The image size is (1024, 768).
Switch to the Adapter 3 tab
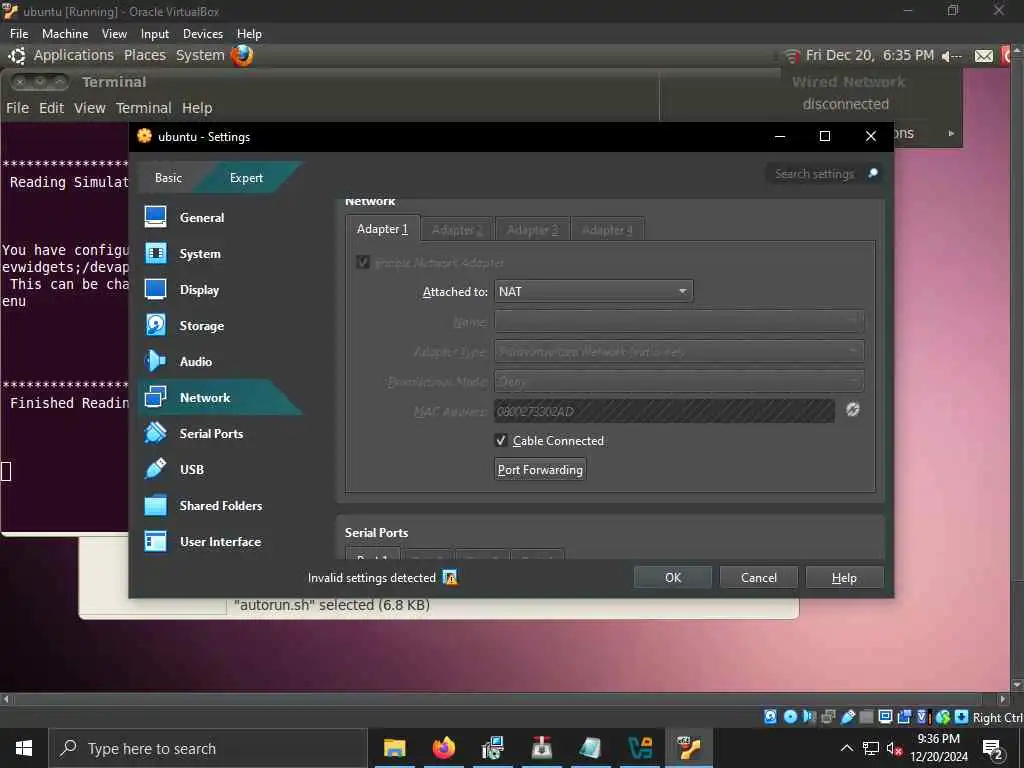[x=532, y=230]
